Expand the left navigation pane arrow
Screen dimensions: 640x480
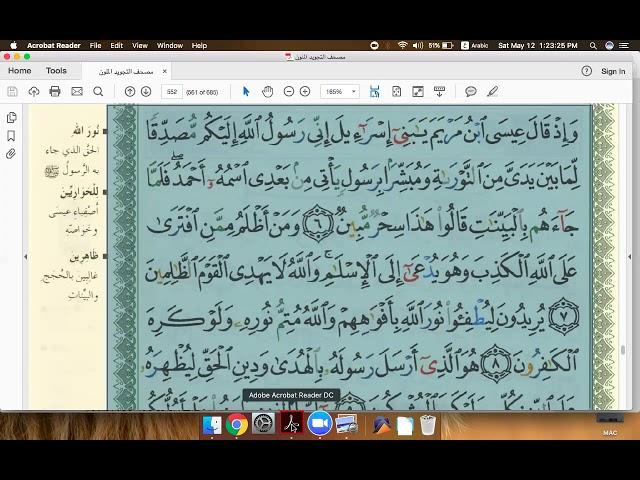(26, 257)
